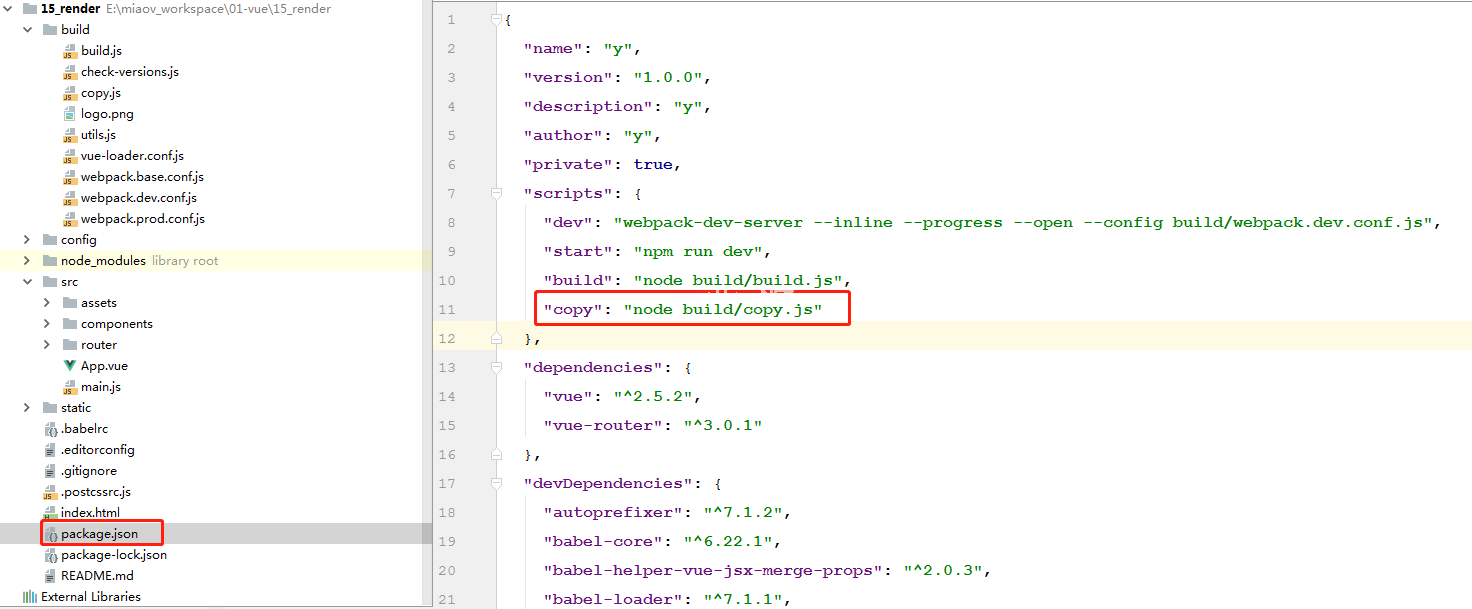Open main.js under src
This screenshot has height=609, width=1472.
point(100,387)
